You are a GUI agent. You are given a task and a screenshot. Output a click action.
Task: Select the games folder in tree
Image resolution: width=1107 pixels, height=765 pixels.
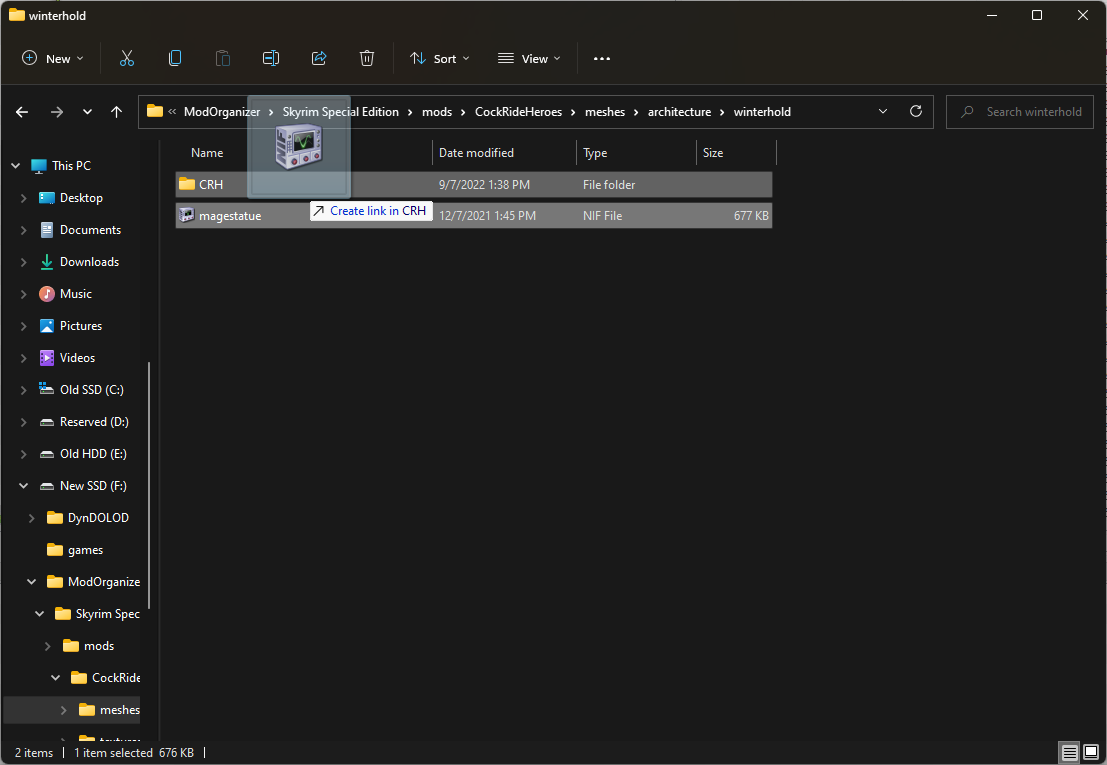pos(85,550)
